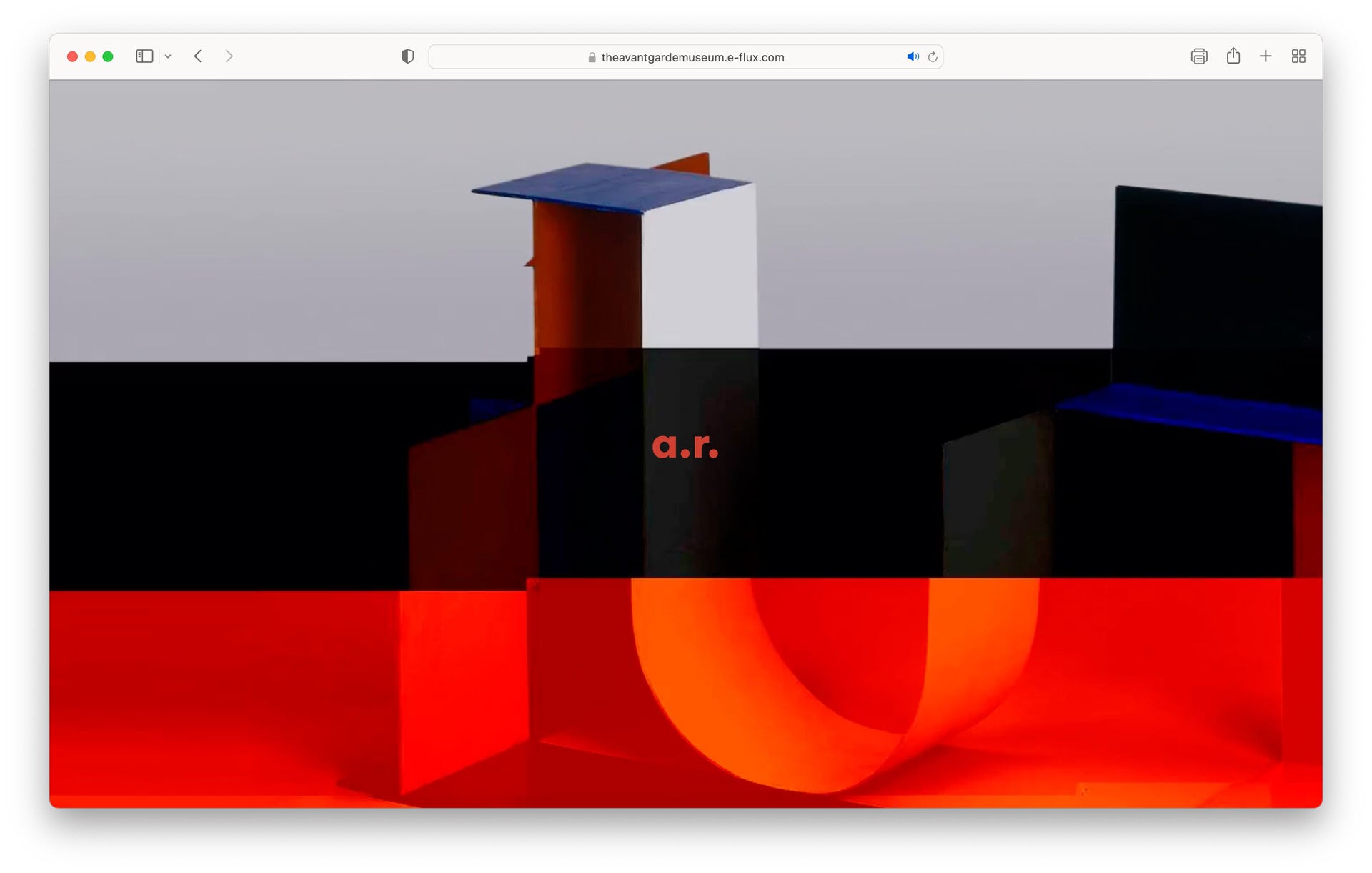Open the Share menu
Viewport: 1372px width, 873px height.
(1233, 56)
